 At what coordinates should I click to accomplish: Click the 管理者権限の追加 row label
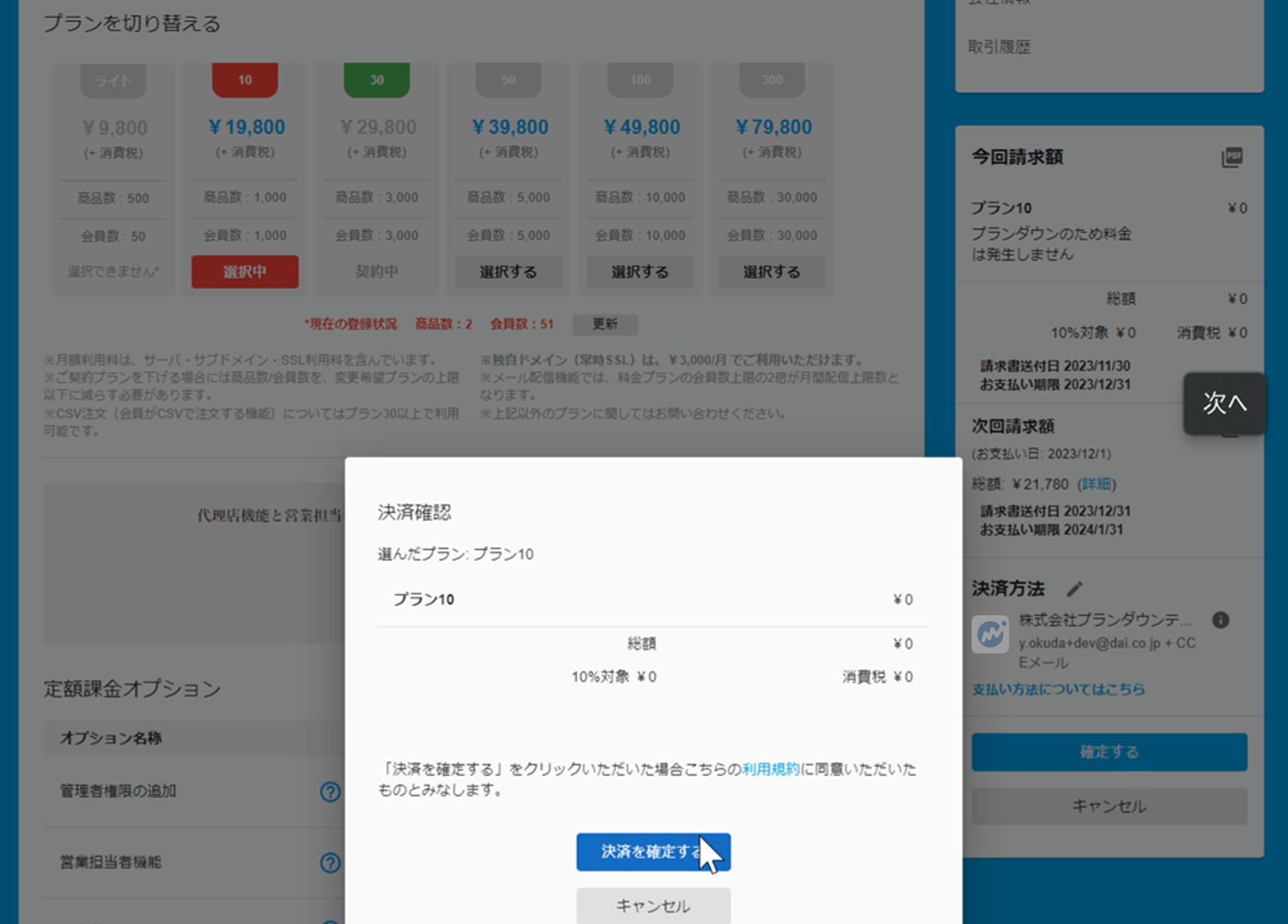pos(118,791)
